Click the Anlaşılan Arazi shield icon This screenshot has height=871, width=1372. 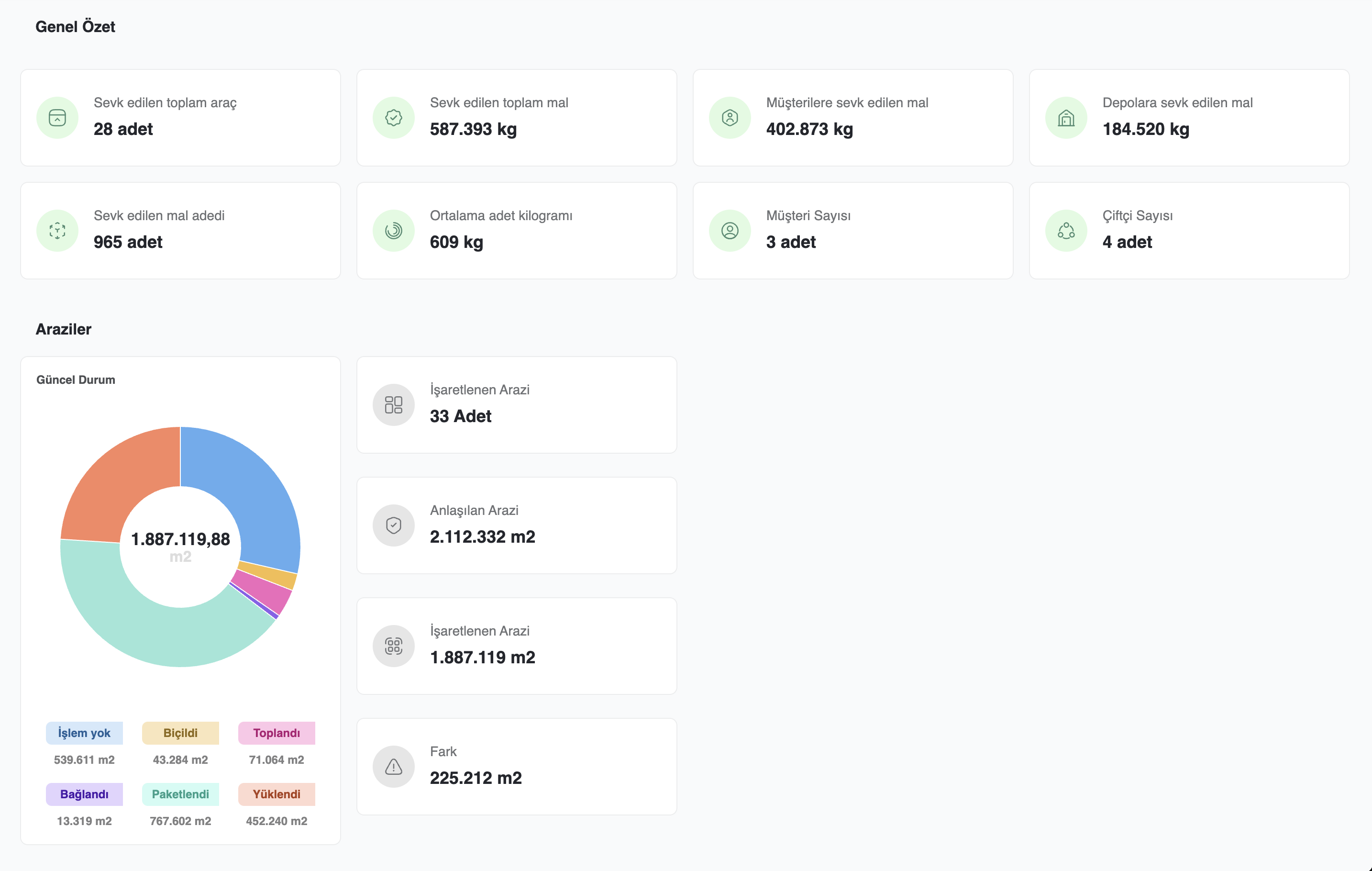[394, 525]
